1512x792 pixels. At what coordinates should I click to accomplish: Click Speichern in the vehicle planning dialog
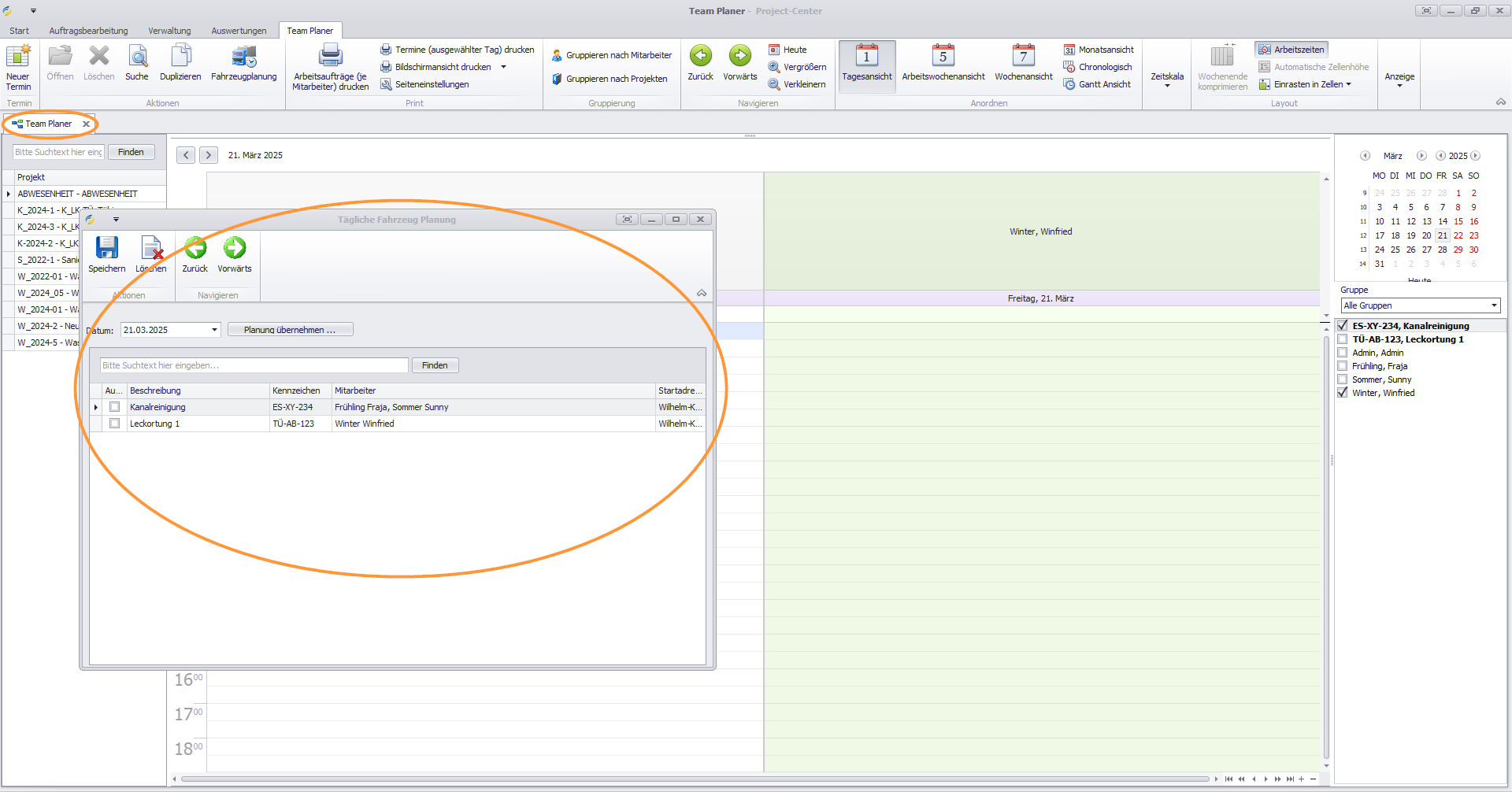point(106,250)
